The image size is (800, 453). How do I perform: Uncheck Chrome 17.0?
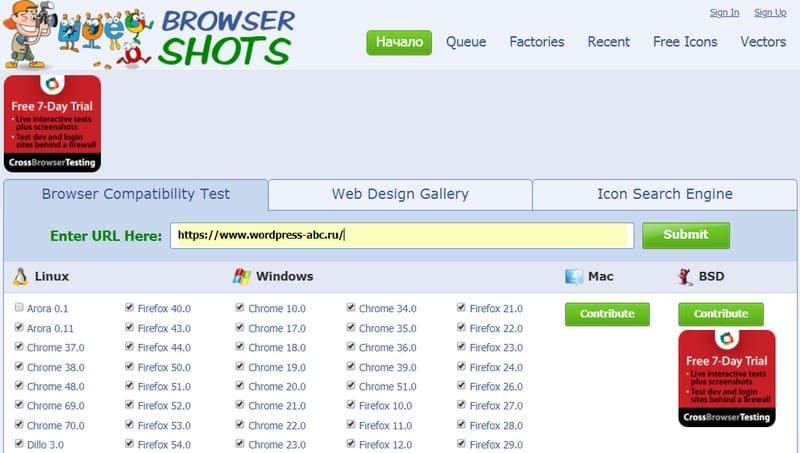[240, 327]
